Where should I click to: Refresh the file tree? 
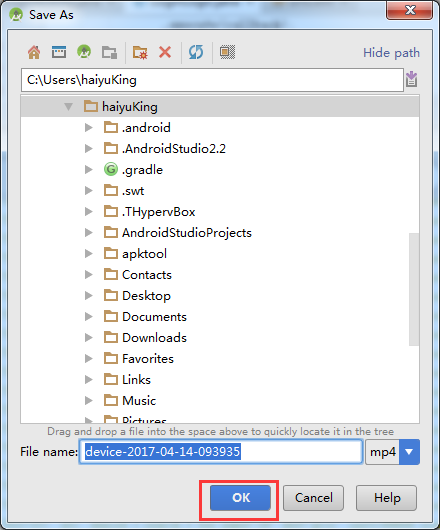point(196,52)
